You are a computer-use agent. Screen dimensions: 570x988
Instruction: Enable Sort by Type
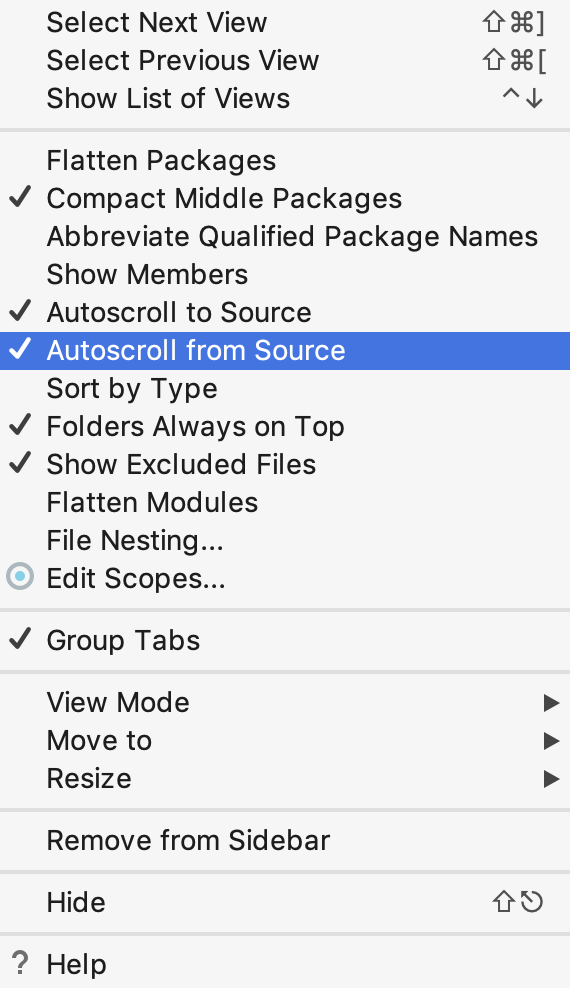pyautogui.click(x=285, y=389)
